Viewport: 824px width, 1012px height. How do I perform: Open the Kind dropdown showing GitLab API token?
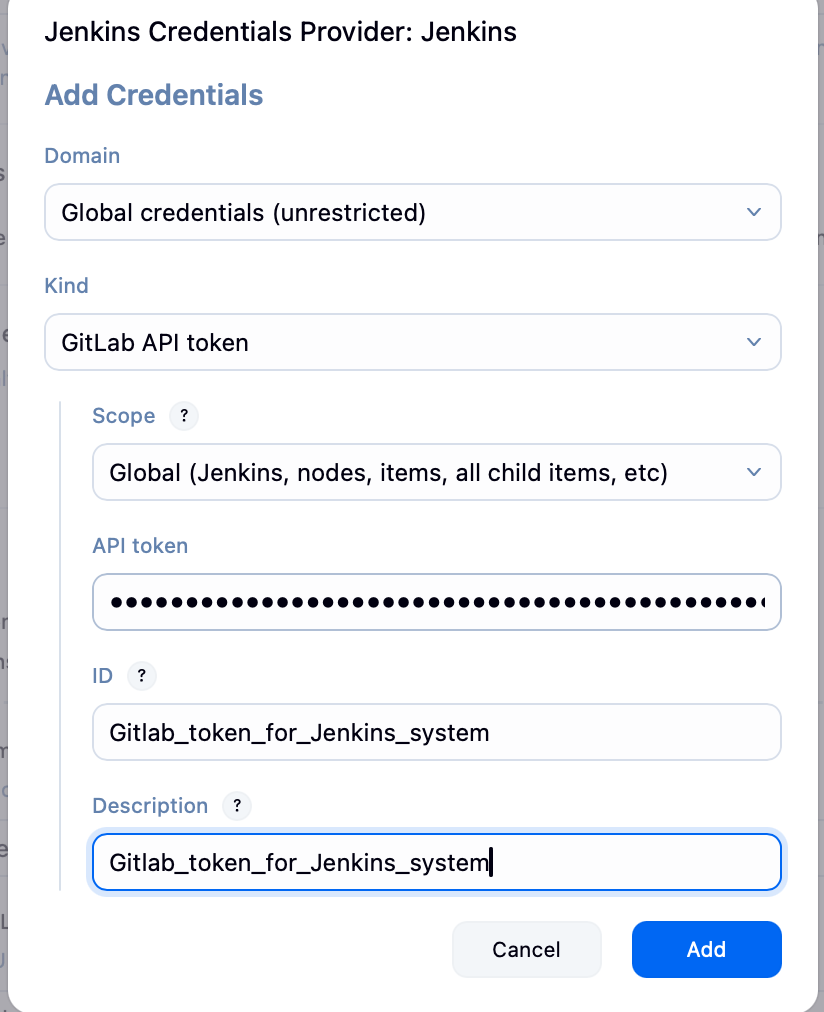pos(412,342)
